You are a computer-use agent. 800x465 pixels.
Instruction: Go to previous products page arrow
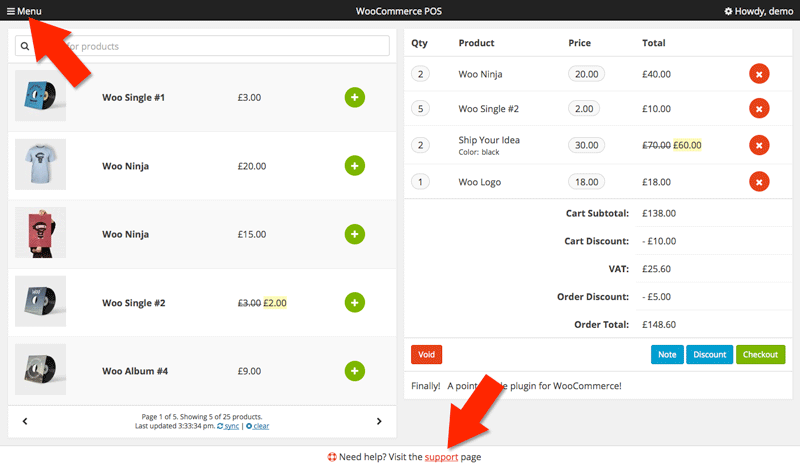pos(25,421)
